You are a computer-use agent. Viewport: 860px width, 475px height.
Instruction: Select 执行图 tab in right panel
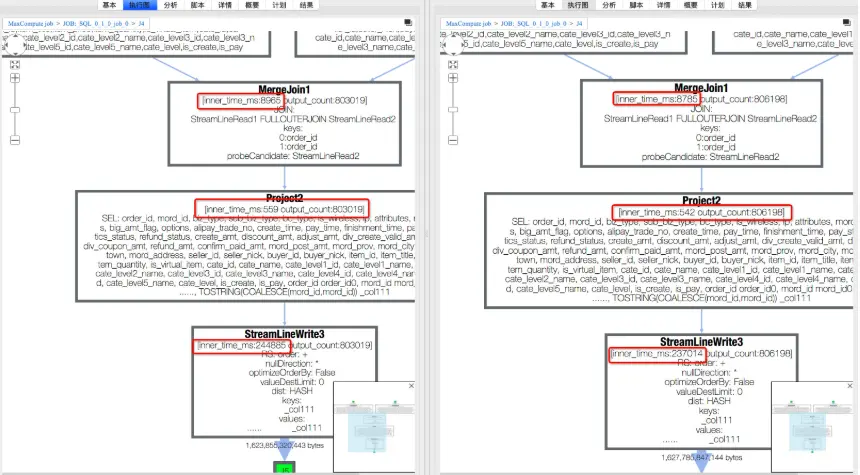[578, 5]
